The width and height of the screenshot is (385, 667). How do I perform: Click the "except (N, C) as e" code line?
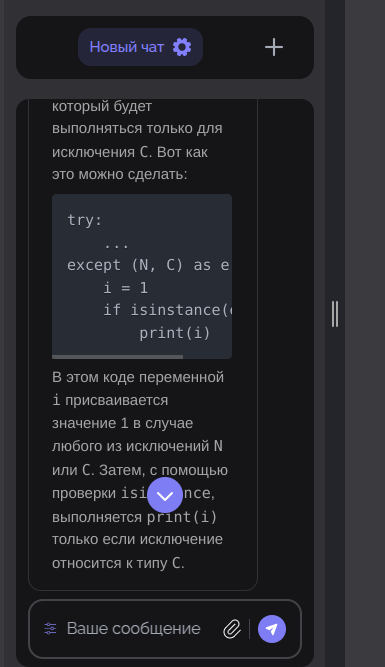[x=148, y=265]
